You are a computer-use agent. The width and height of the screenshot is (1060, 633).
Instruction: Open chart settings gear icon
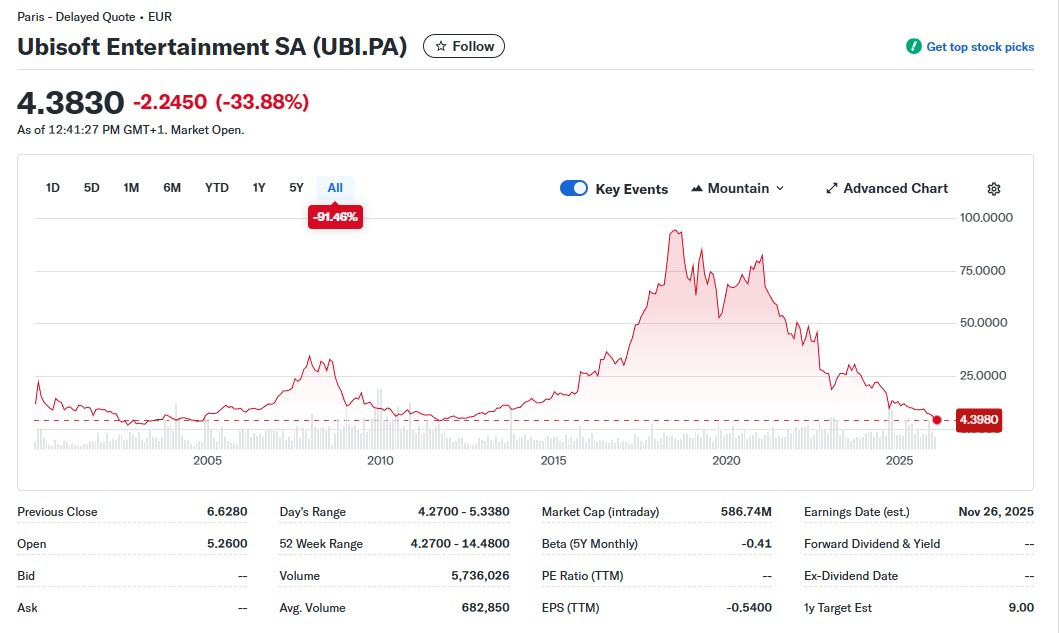993,189
